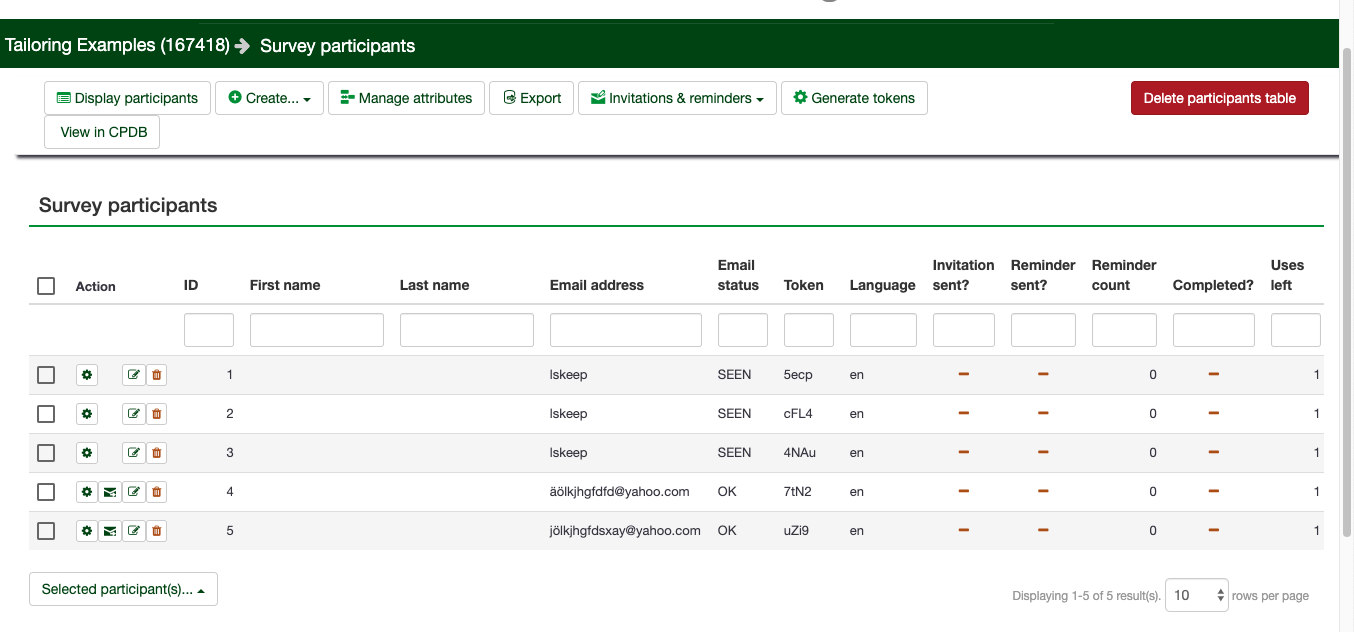Open the Create... dropdown

(x=269, y=98)
